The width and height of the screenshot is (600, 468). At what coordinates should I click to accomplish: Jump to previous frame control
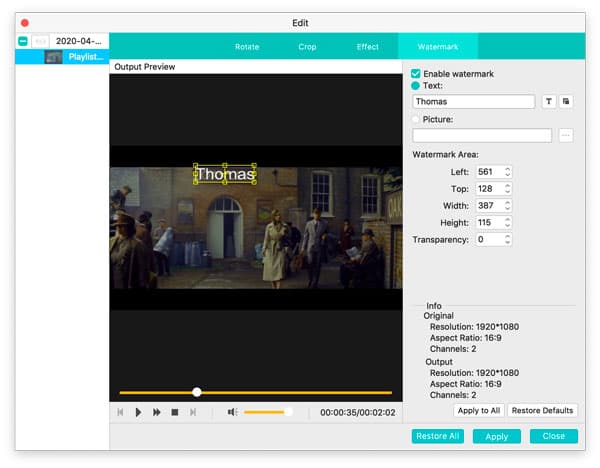(x=120, y=412)
